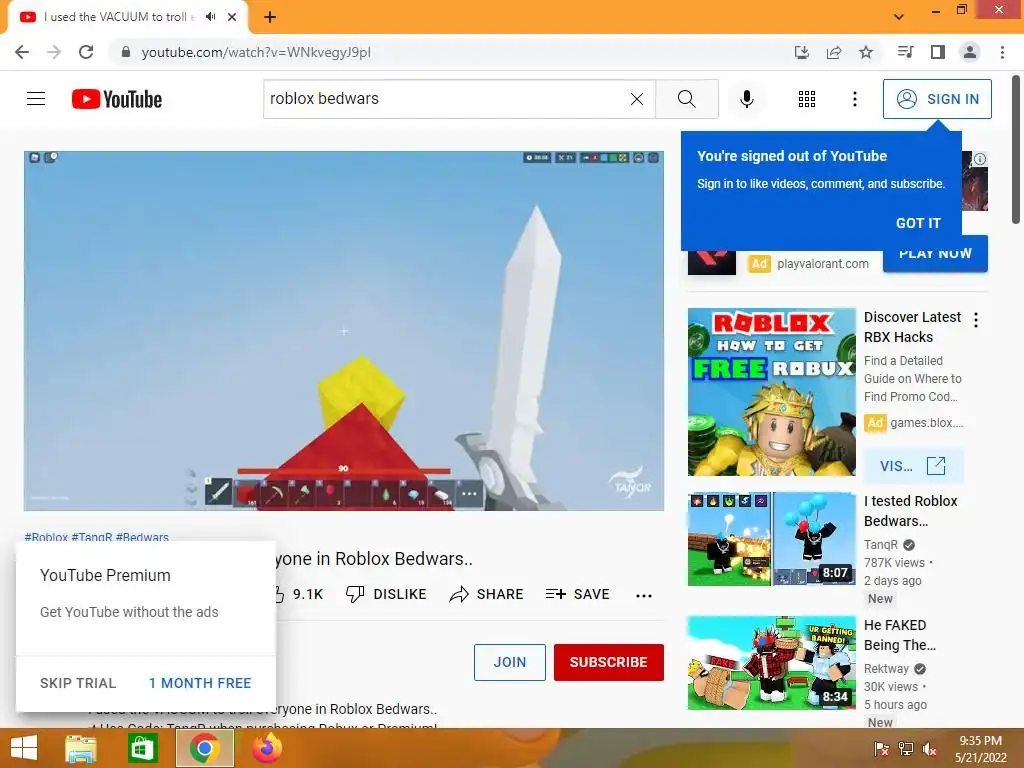Open File Explorer from taskbar

pyautogui.click(x=81, y=748)
